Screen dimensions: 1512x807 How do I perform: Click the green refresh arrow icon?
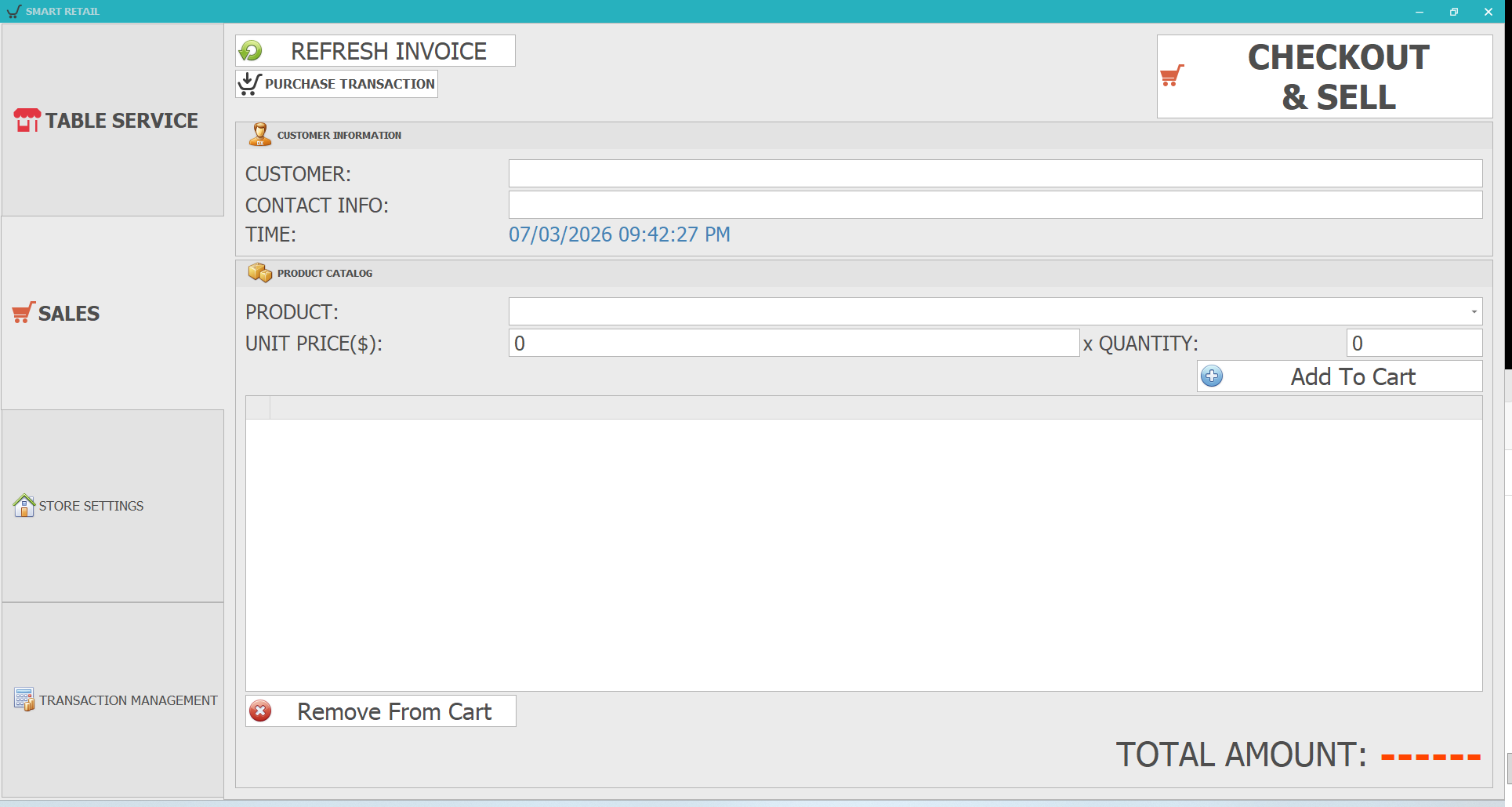click(251, 50)
